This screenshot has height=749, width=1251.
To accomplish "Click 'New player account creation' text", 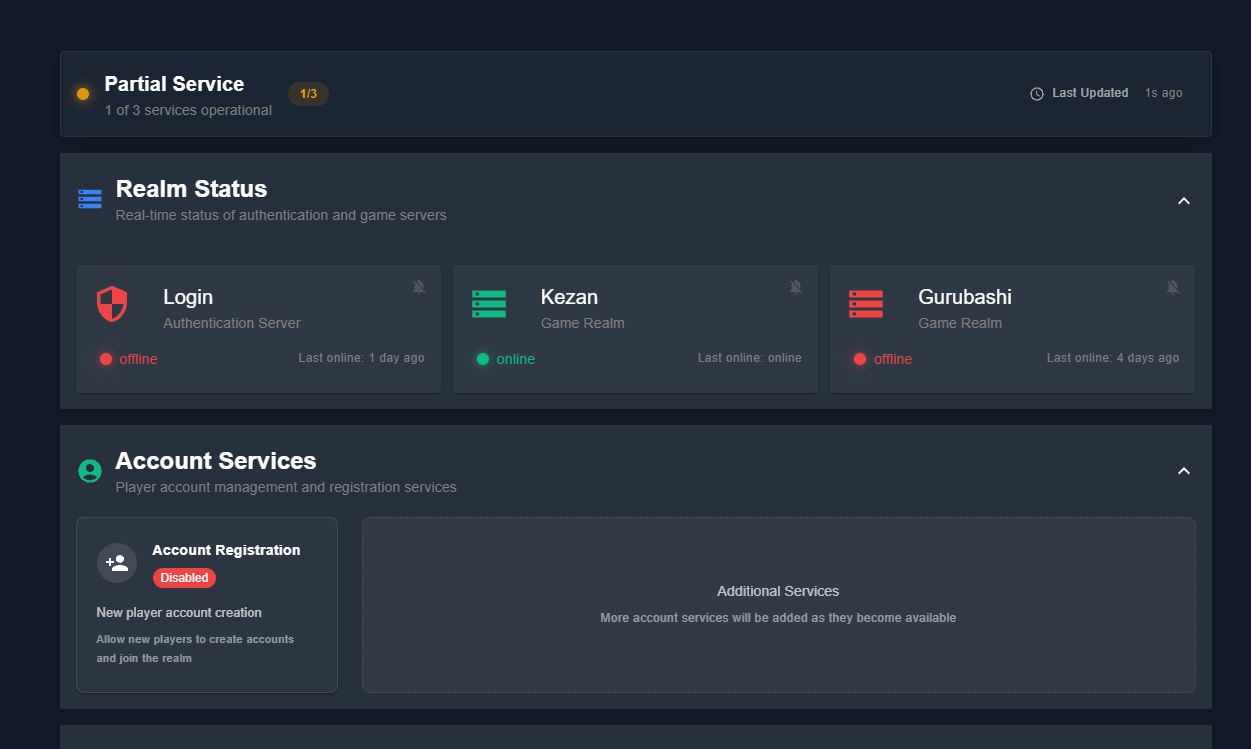I will pos(179,612).
